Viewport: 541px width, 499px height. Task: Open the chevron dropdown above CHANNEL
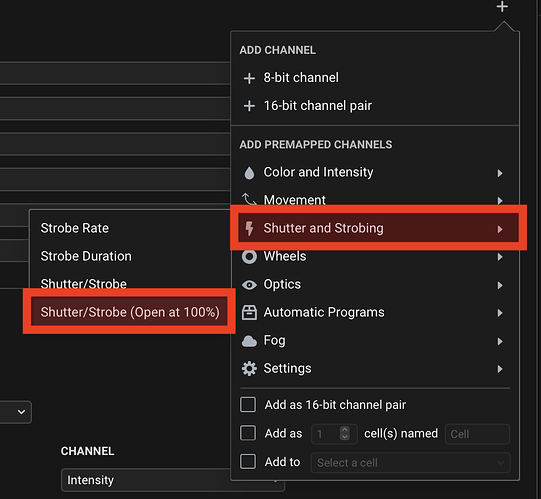tap(21, 412)
